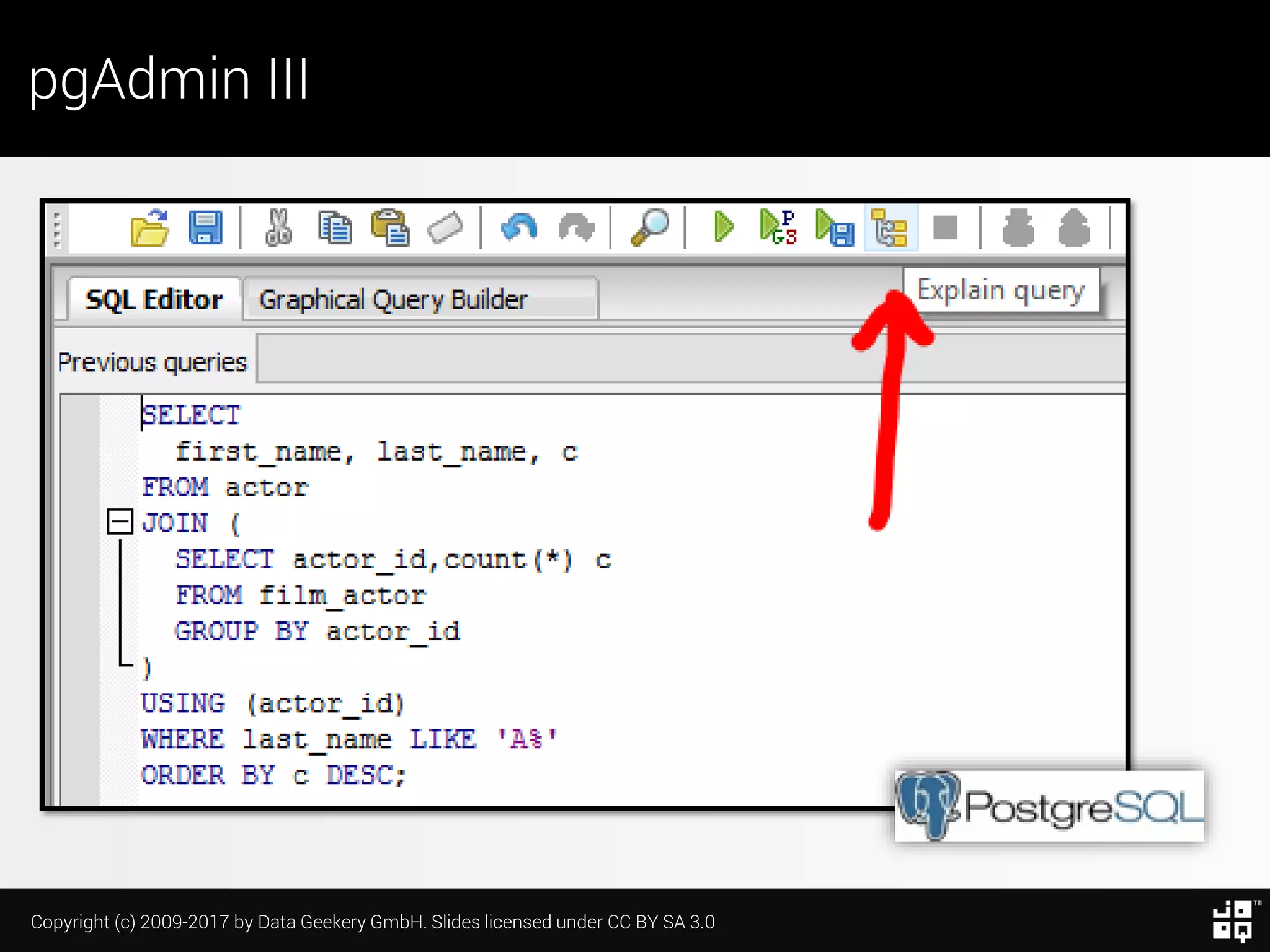Click Execute query to file icon
1270x952 pixels.
pos(835,228)
